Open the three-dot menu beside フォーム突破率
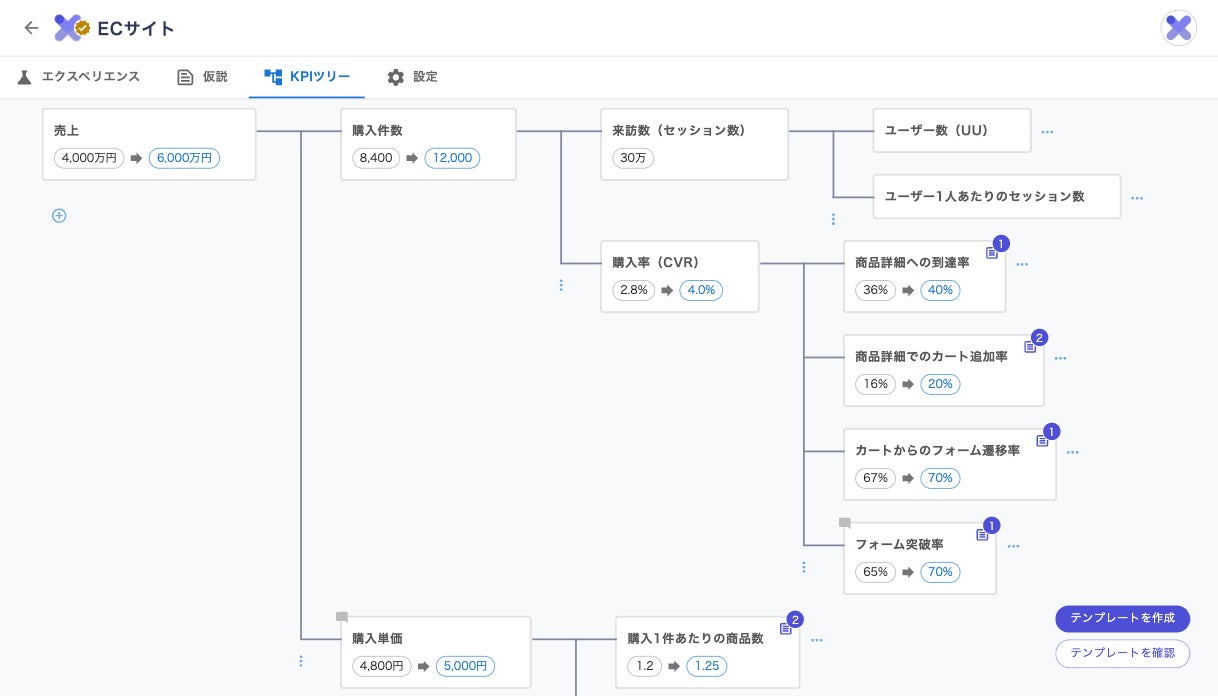1218x696 pixels. tap(1013, 547)
